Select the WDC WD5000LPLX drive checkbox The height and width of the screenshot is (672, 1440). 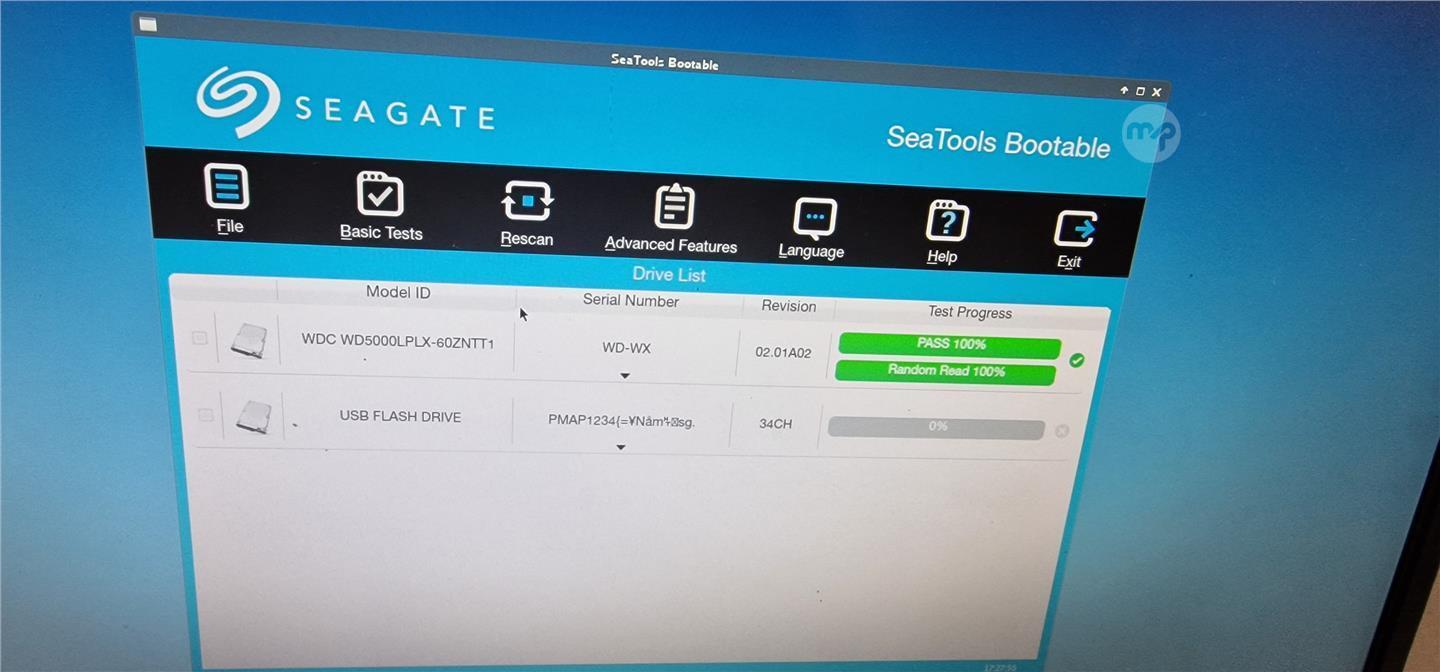(x=200, y=338)
